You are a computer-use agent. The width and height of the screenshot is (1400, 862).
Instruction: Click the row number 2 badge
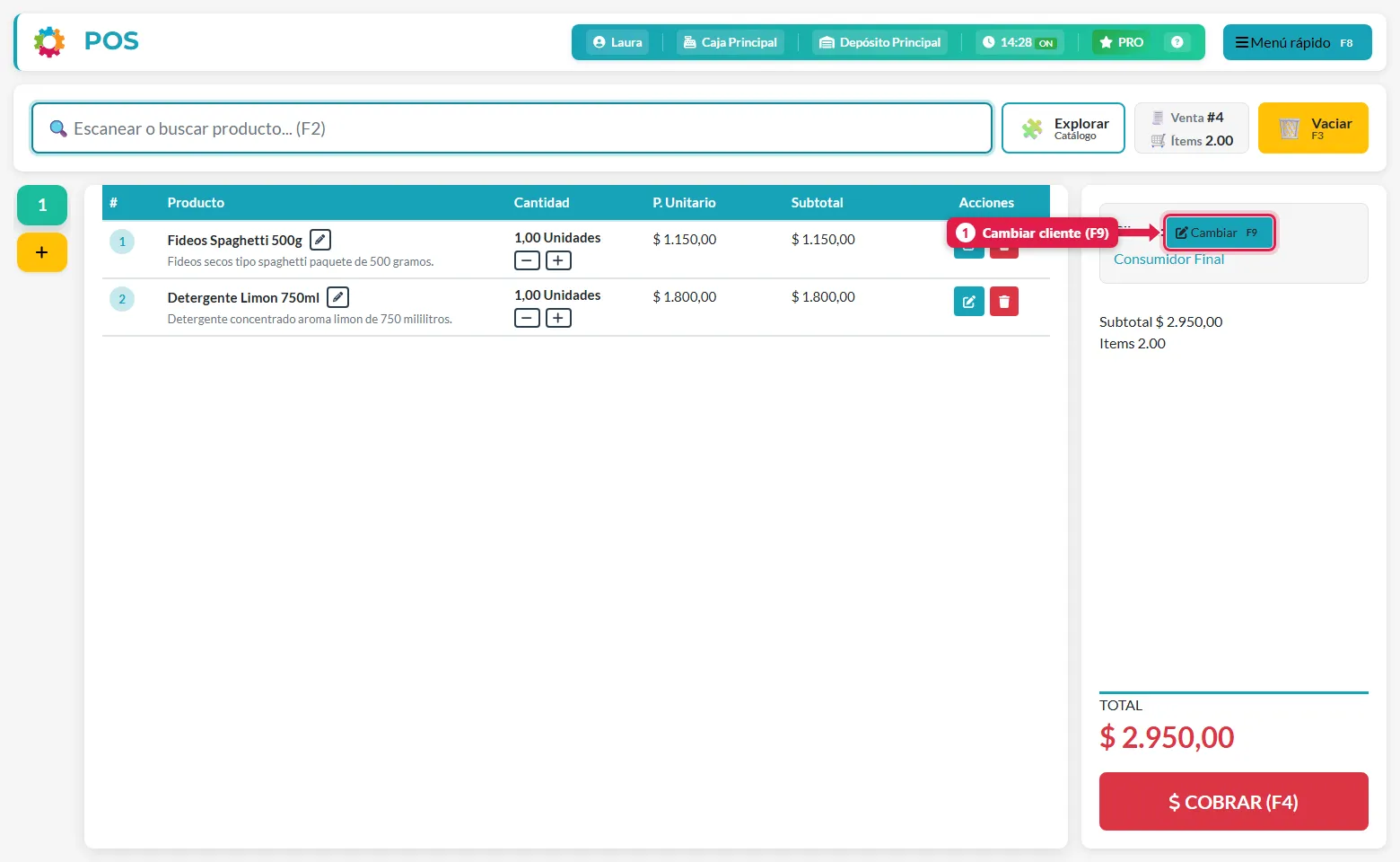[122, 299]
